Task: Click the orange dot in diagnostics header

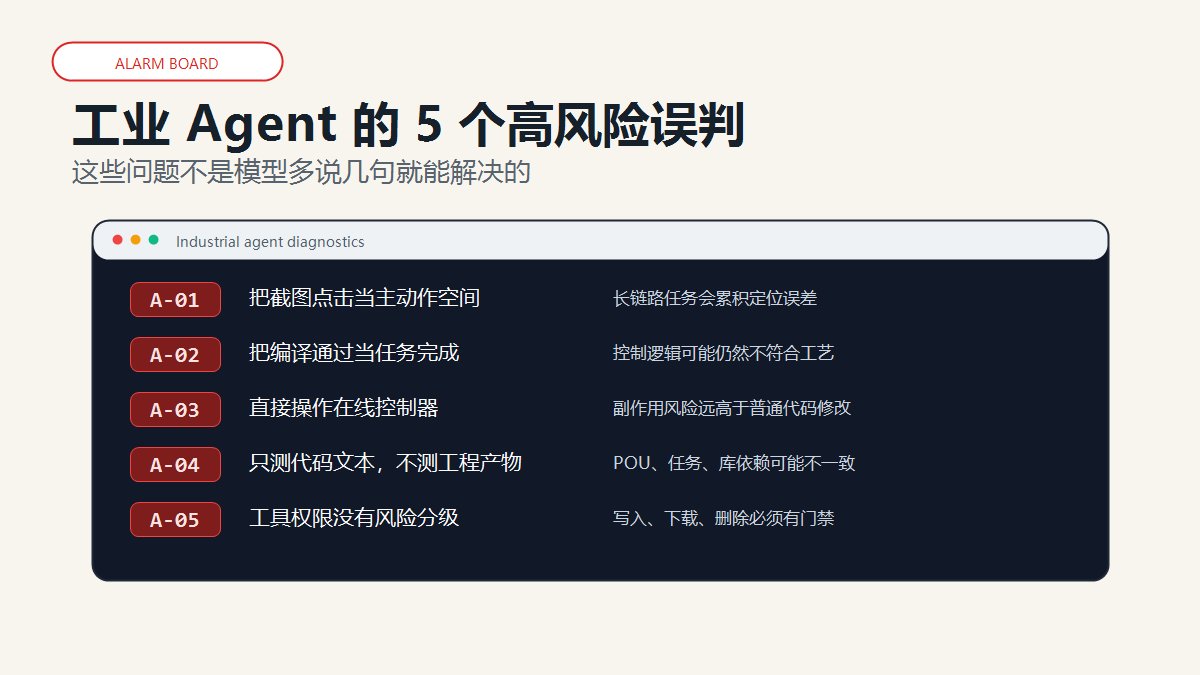Action: click(x=136, y=240)
